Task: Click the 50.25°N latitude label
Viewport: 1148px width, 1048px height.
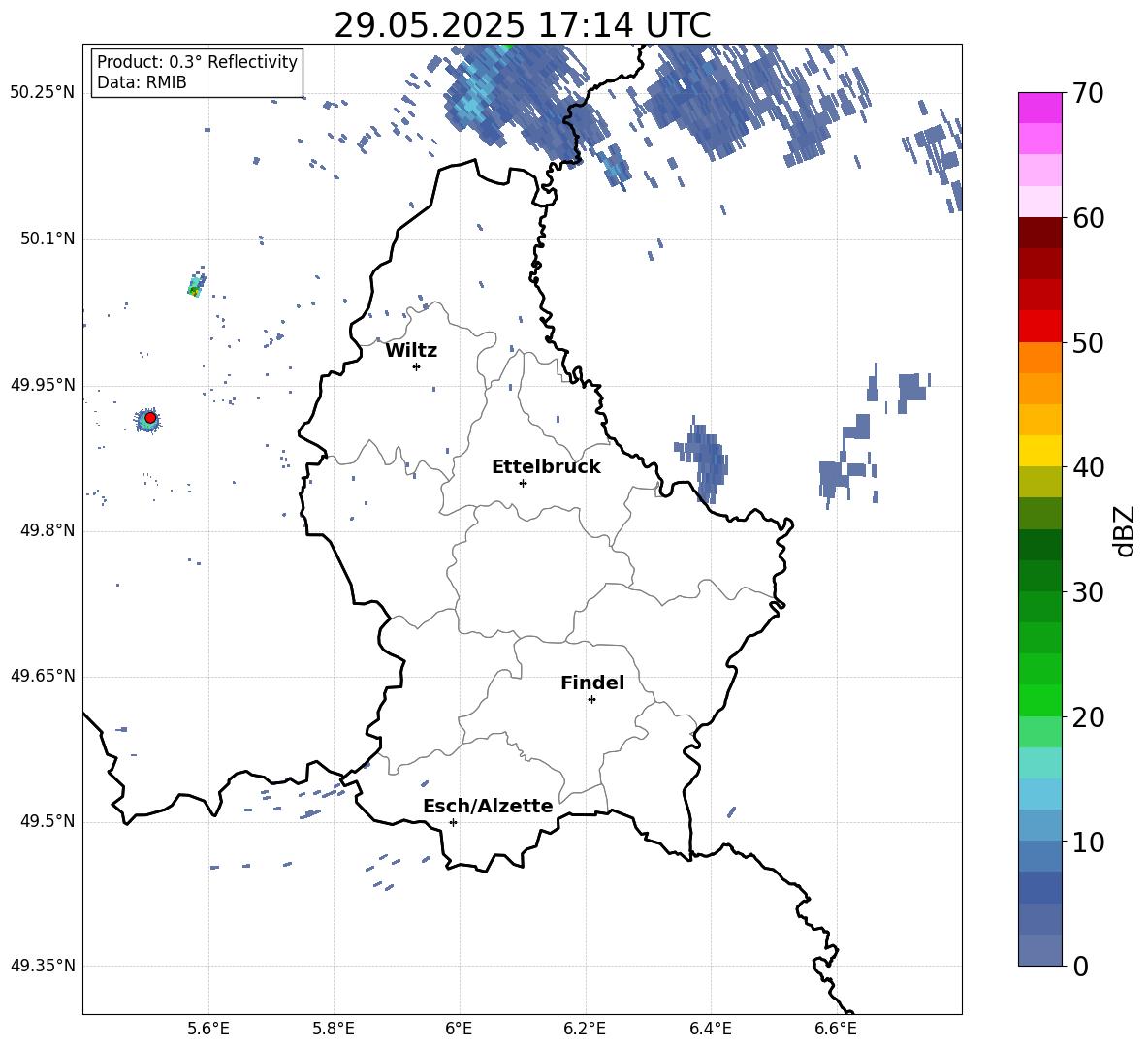Action: pos(42,93)
